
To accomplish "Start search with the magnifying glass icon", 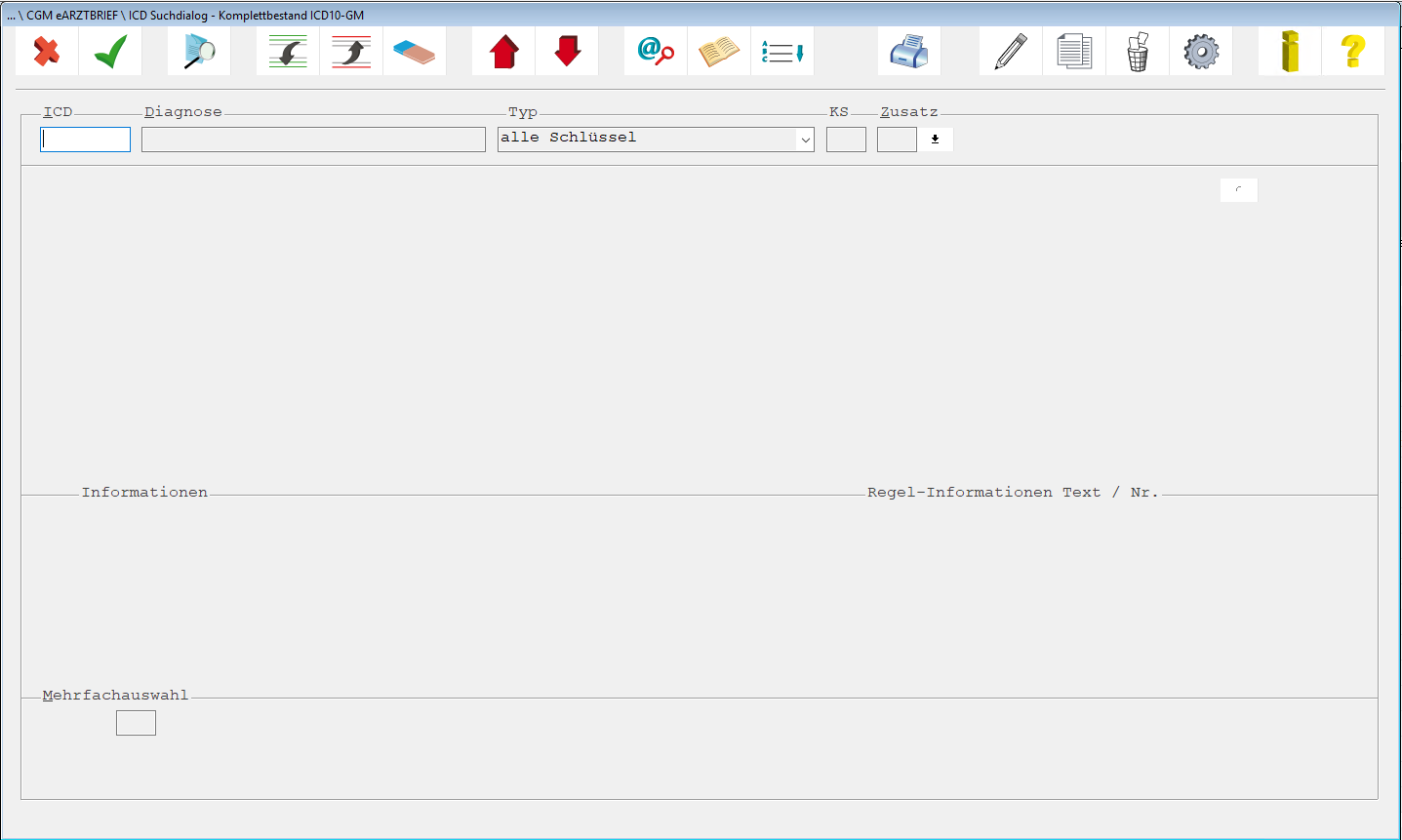I will 199,51.
